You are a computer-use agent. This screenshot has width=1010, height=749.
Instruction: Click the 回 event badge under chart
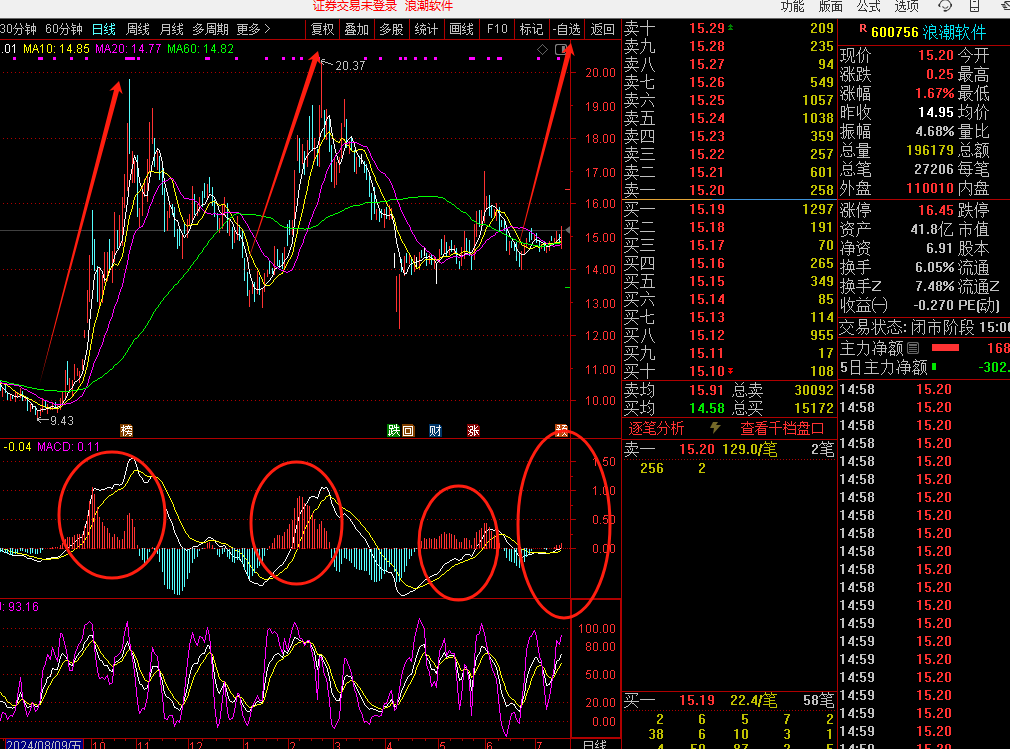(408, 431)
